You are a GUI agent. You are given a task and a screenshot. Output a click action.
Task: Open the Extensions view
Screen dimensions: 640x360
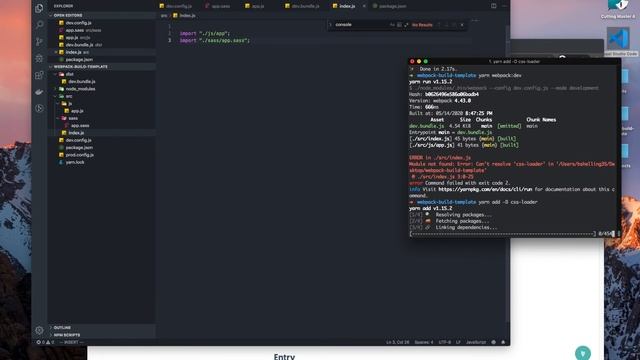39,75
